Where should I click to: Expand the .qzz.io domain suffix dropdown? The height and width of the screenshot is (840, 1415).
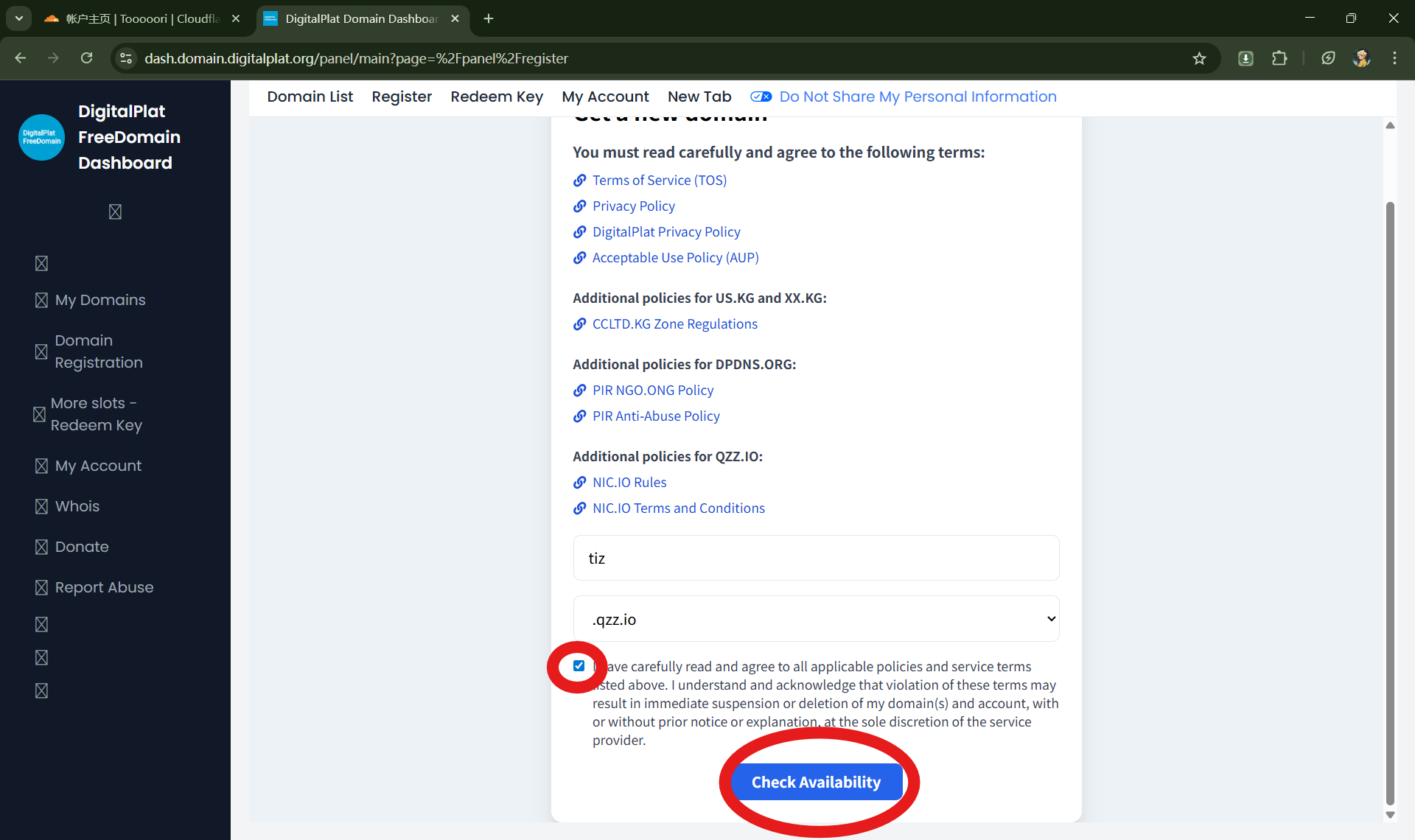(816, 619)
